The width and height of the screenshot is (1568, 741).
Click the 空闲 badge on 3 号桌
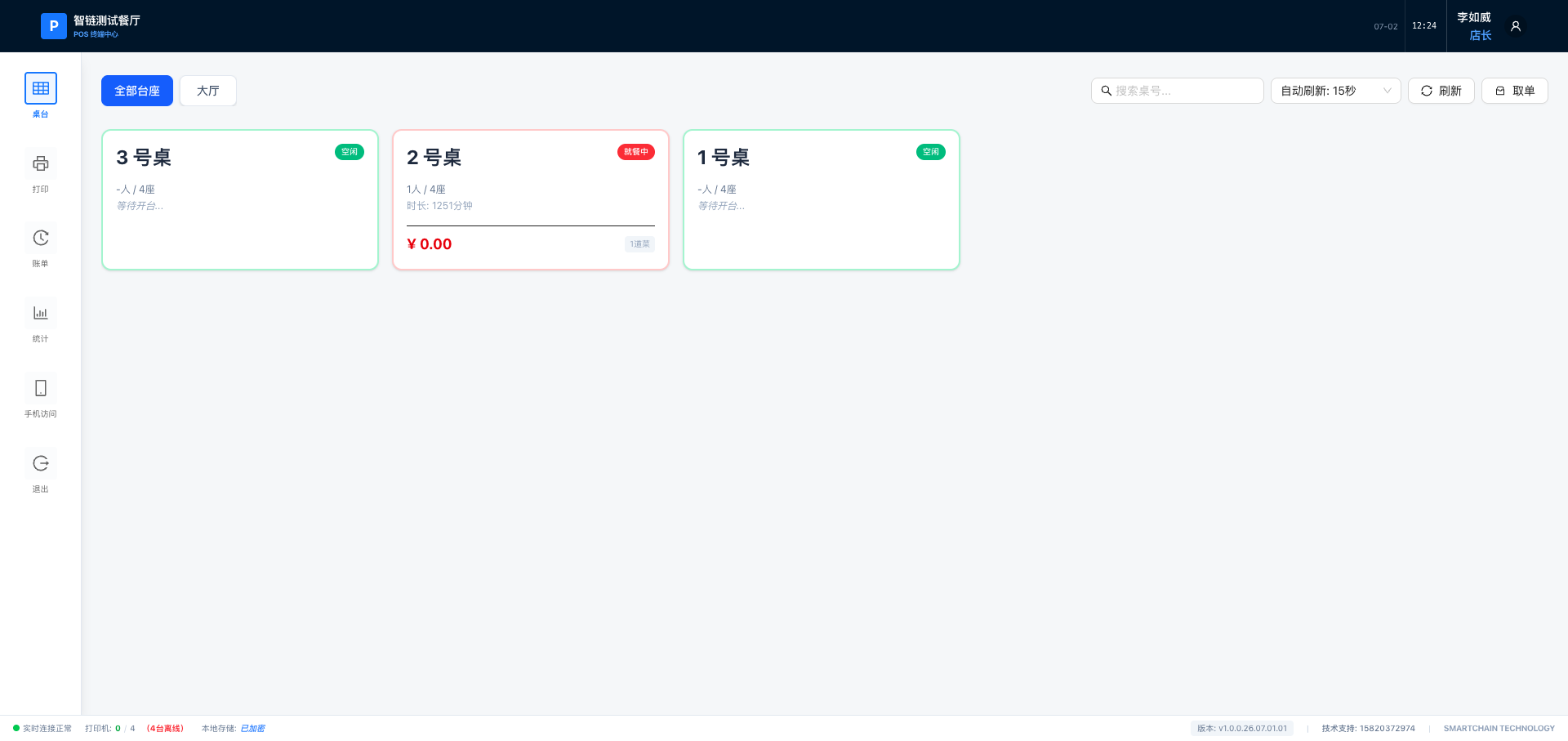coord(350,152)
